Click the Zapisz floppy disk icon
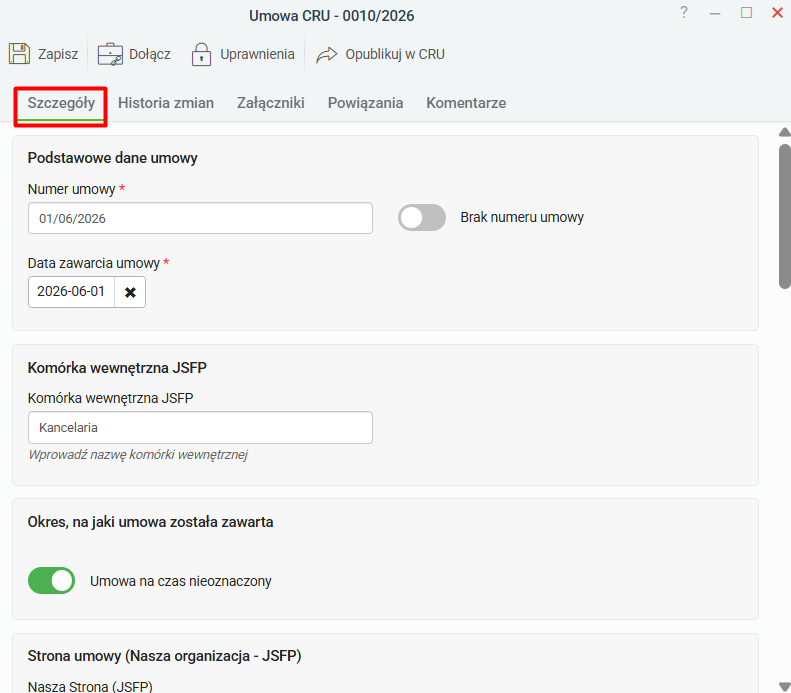 [x=19, y=53]
